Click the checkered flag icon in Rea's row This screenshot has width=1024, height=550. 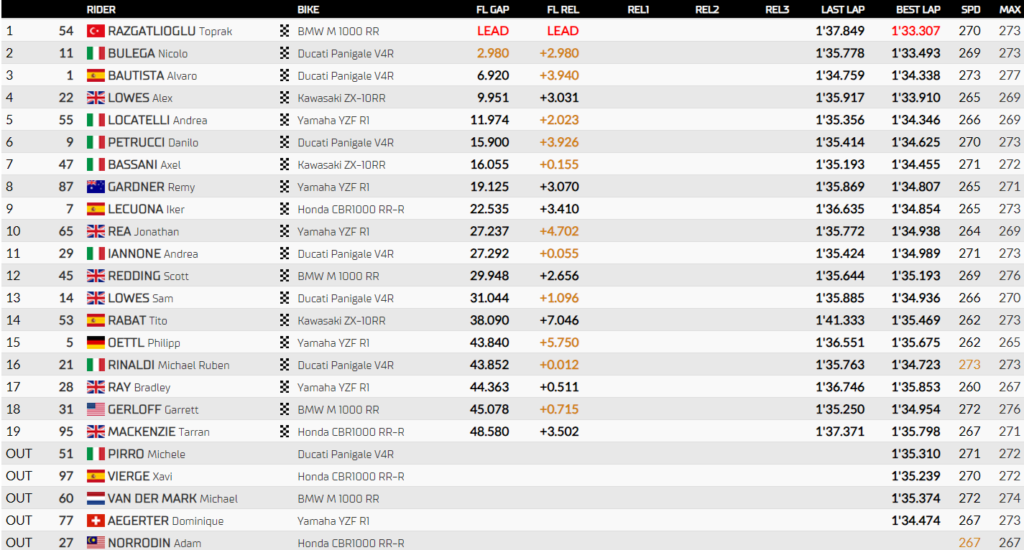[285, 231]
